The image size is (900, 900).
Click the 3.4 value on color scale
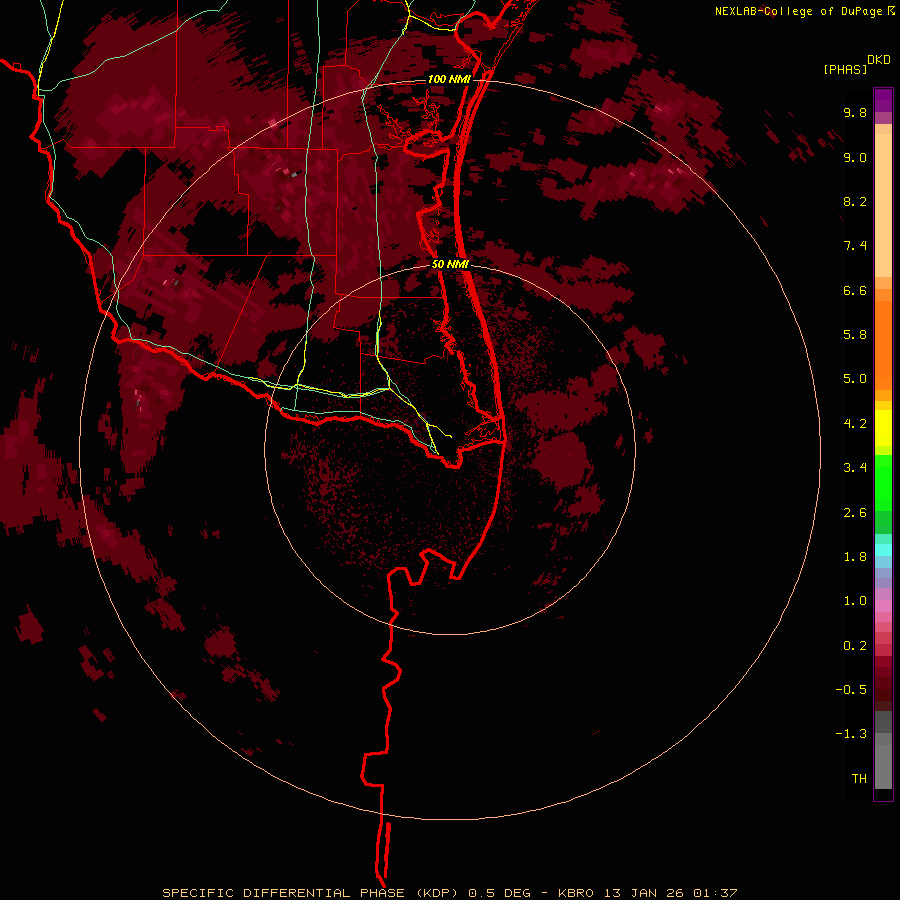[855, 468]
